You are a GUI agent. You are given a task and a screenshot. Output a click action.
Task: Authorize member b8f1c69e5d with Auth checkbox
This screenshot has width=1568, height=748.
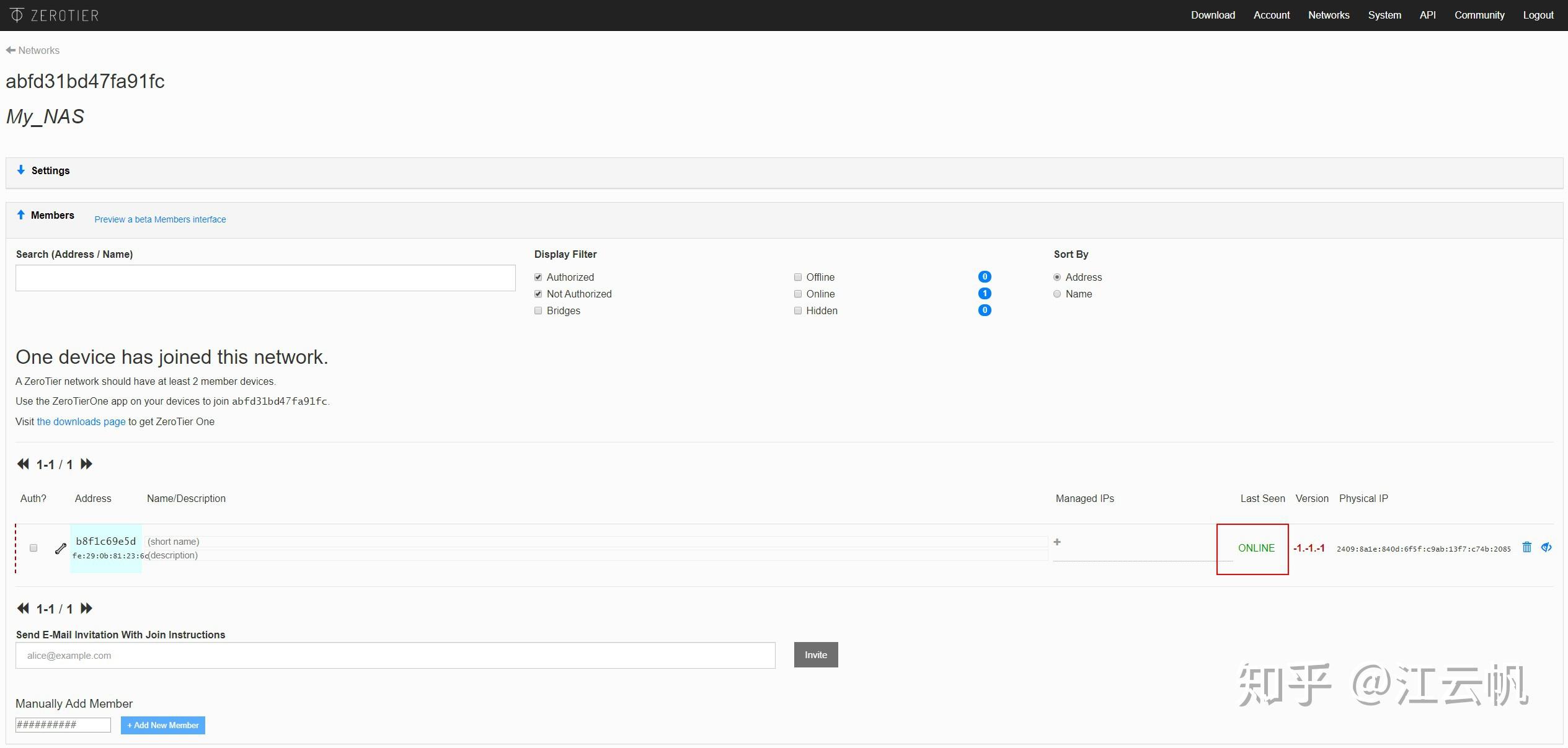(x=33, y=548)
